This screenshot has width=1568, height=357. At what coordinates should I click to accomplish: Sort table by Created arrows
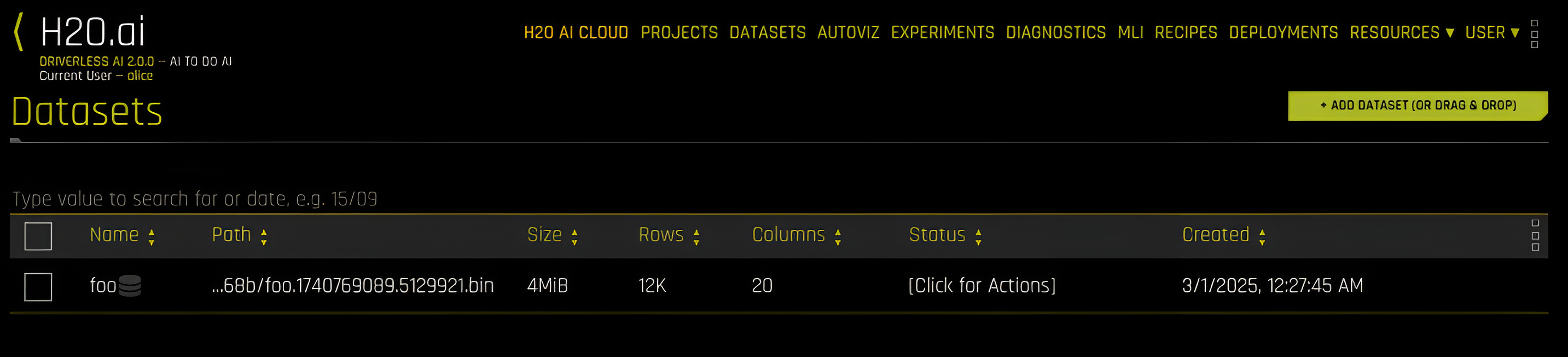point(1262,237)
